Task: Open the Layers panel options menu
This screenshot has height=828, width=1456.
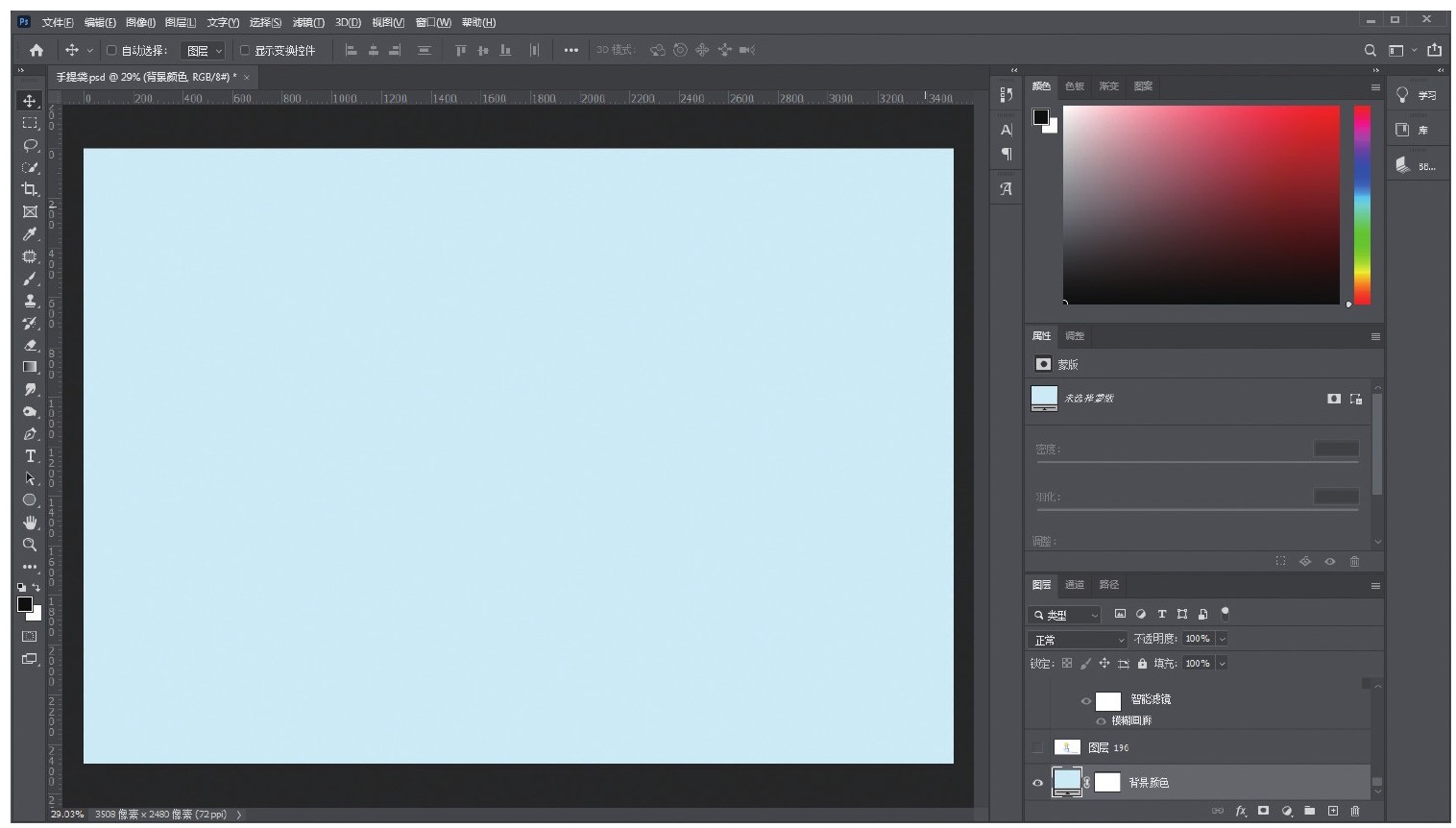Action: pos(1375,586)
